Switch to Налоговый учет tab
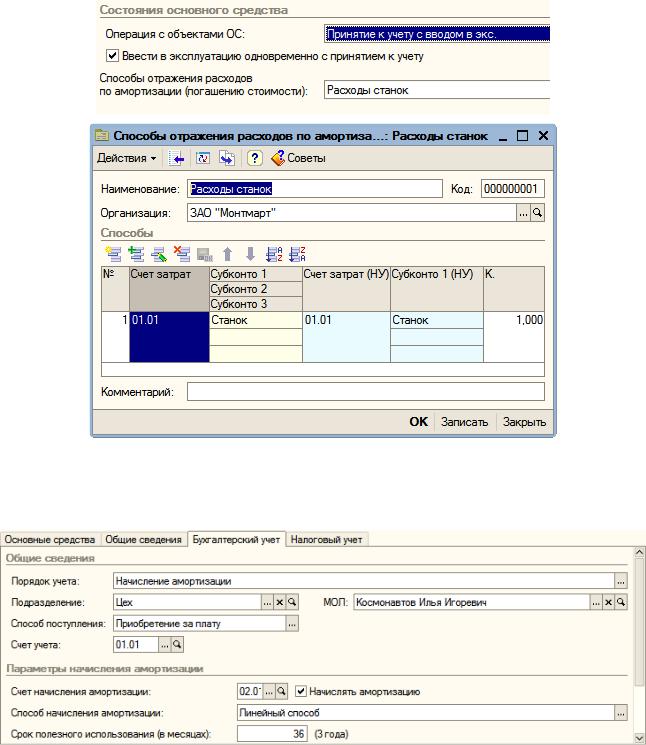Screen dimensions: 646x745 pyautogui.click(x=326, y=540)
